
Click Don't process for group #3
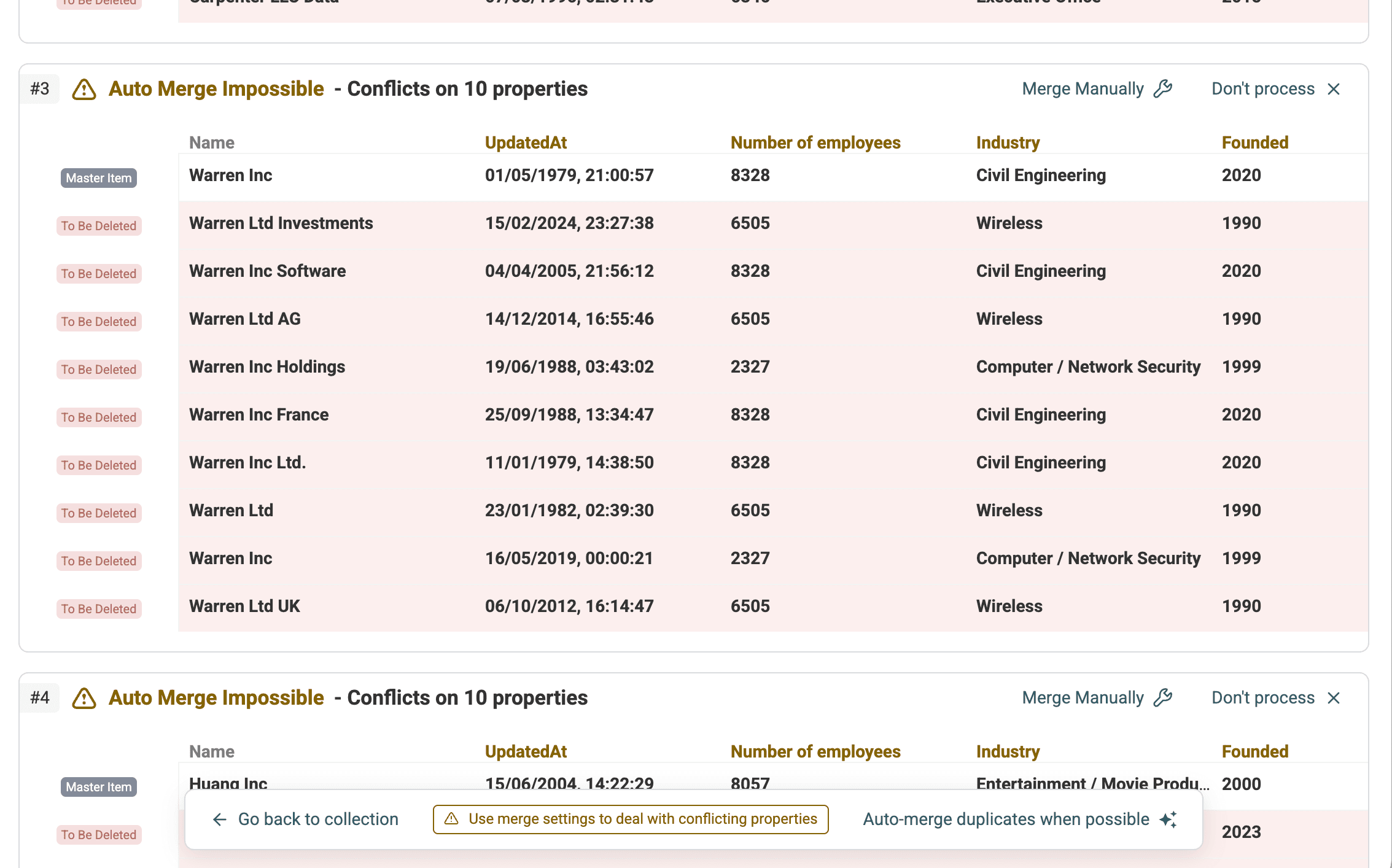[1276, 89]
